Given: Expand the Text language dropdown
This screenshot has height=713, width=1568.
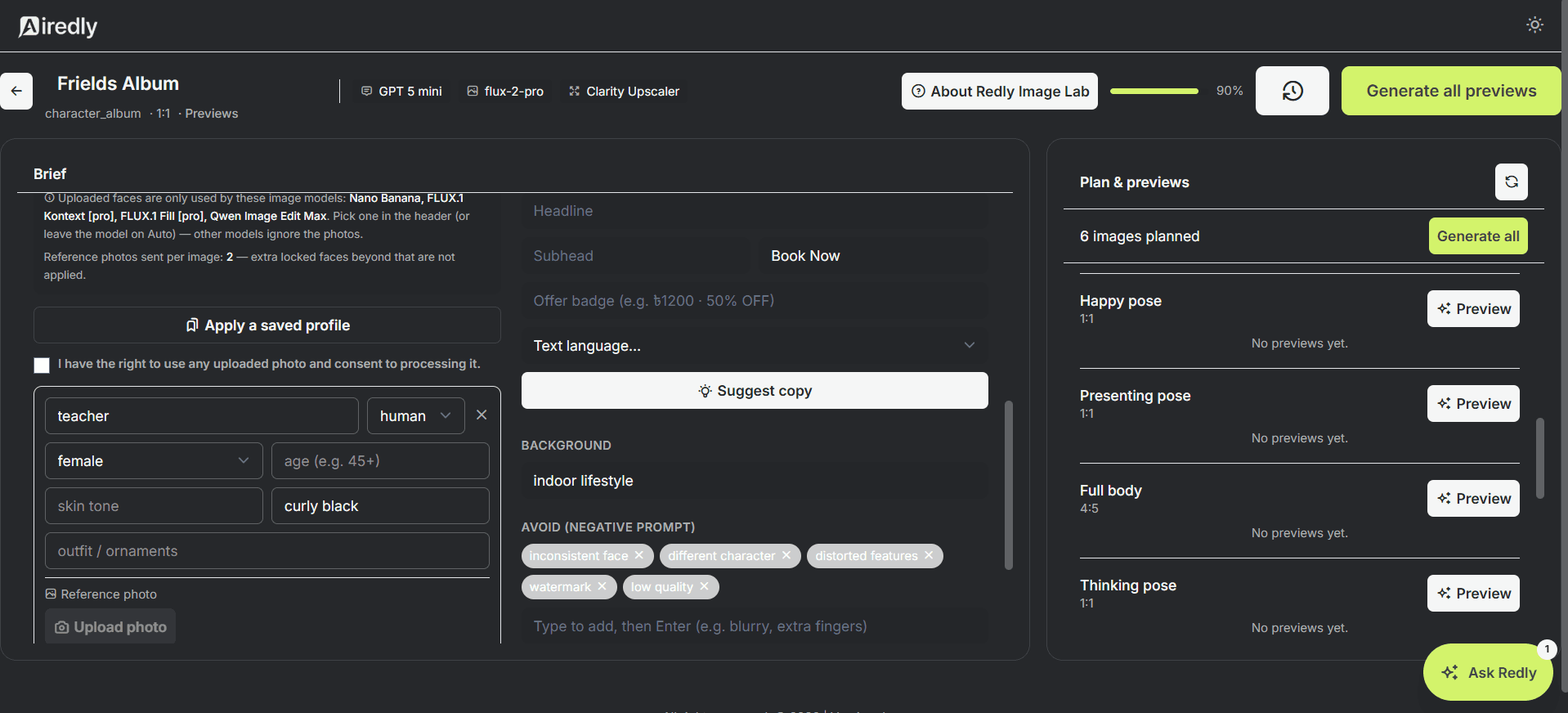Looking at the screenshot, I should pyautogui.click(x=755, y=345).
